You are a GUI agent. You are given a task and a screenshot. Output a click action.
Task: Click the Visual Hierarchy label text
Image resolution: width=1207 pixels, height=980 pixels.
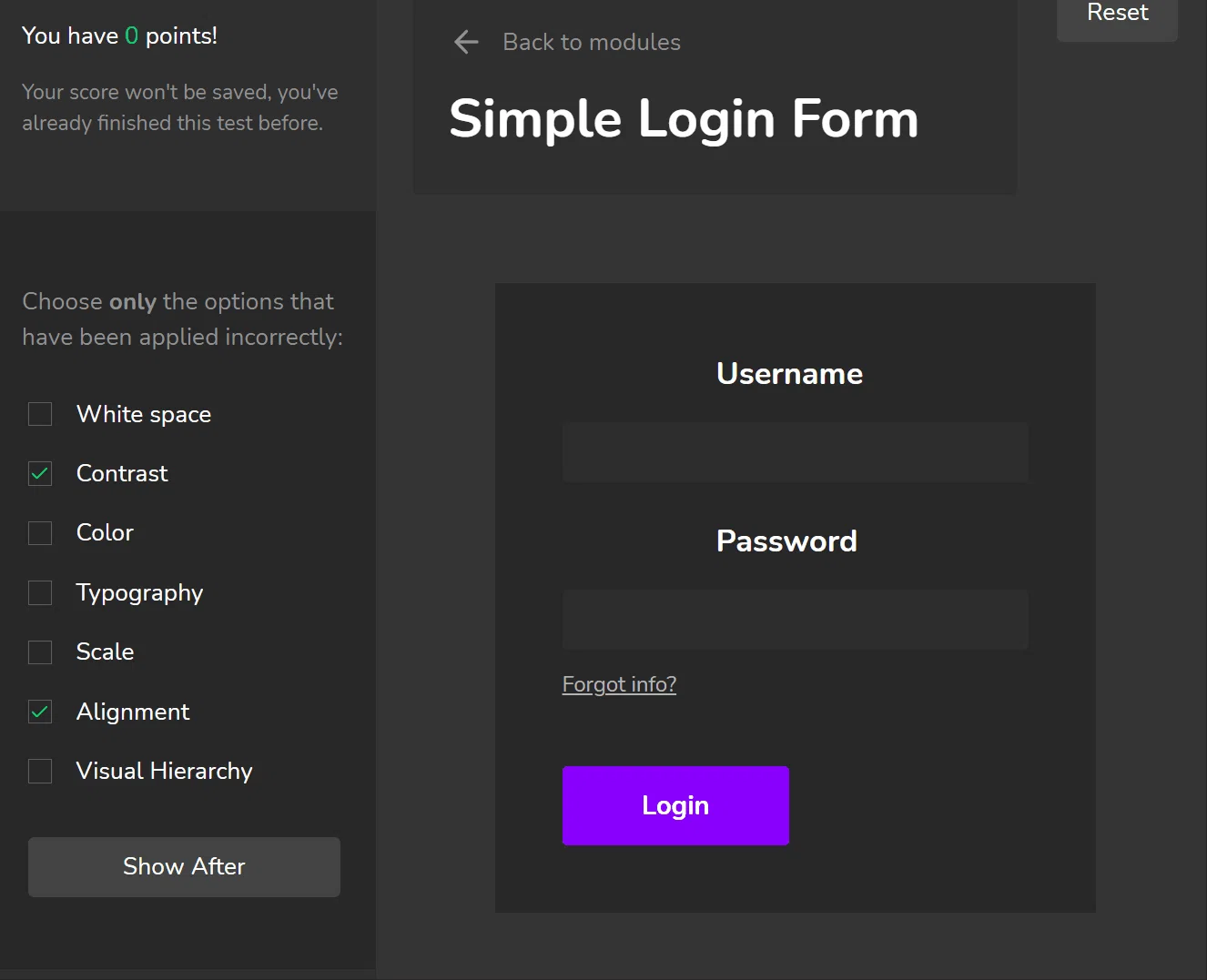(x=165, y=772)
